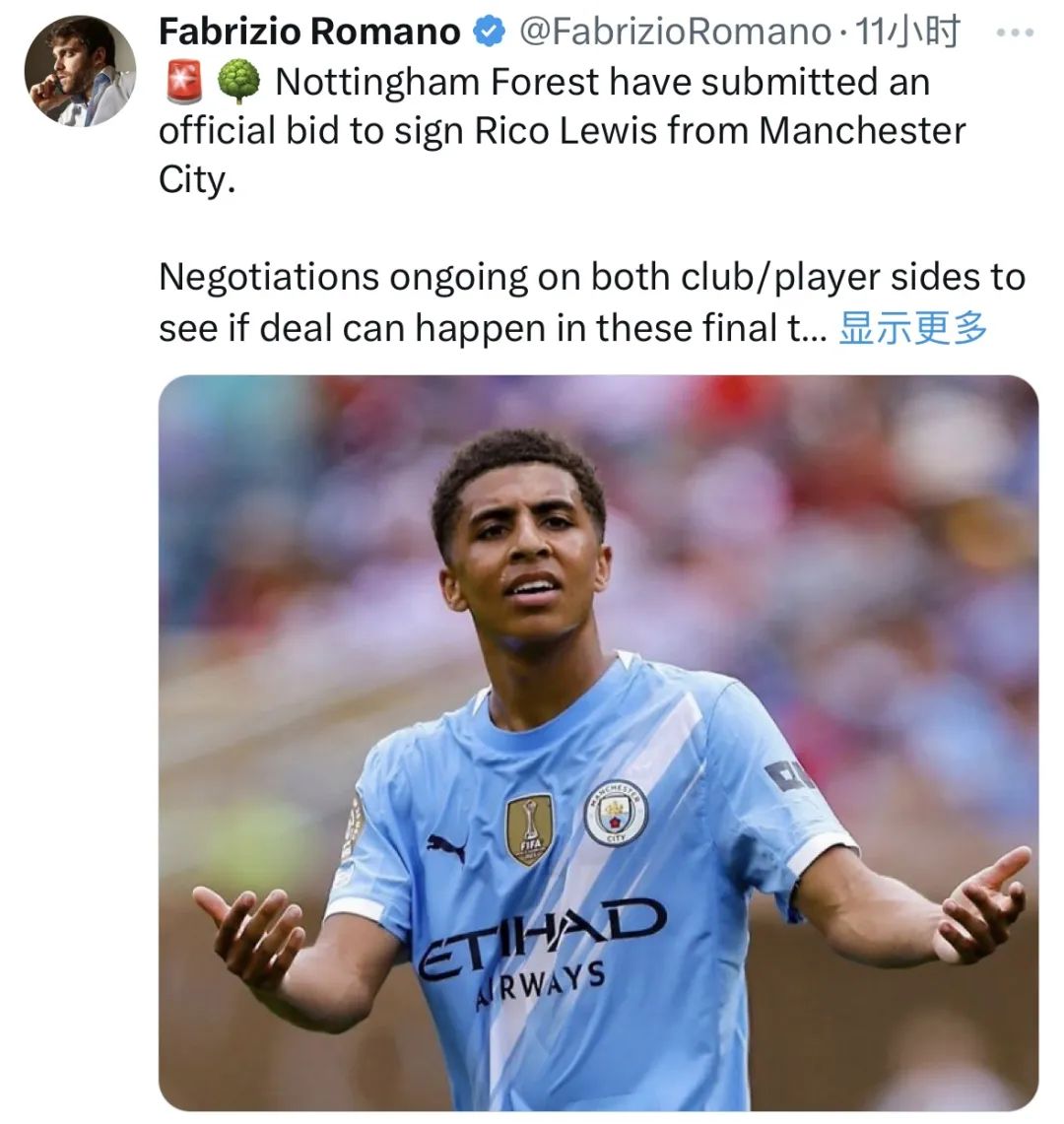Click the Fabrizio Romano display name
This screenshot has height=1124, width=1064.
(309, 32)
